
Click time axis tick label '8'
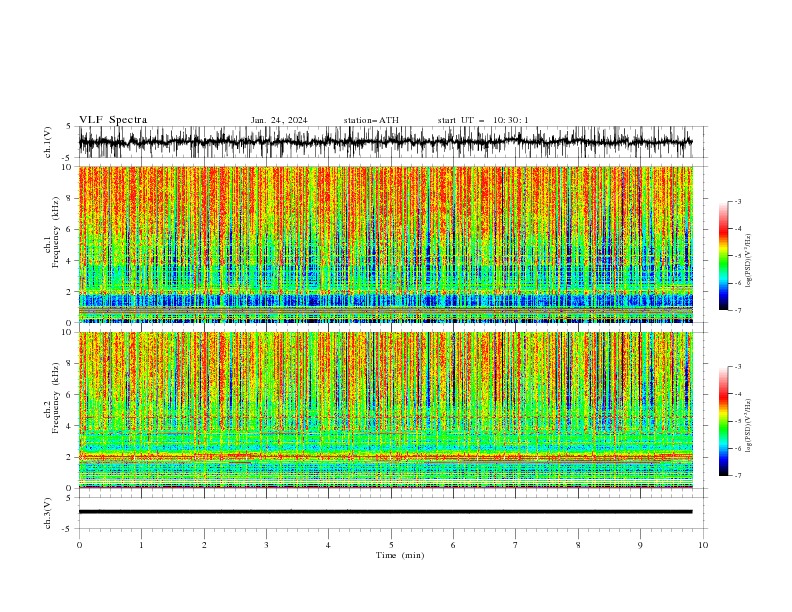pos(578,545)
